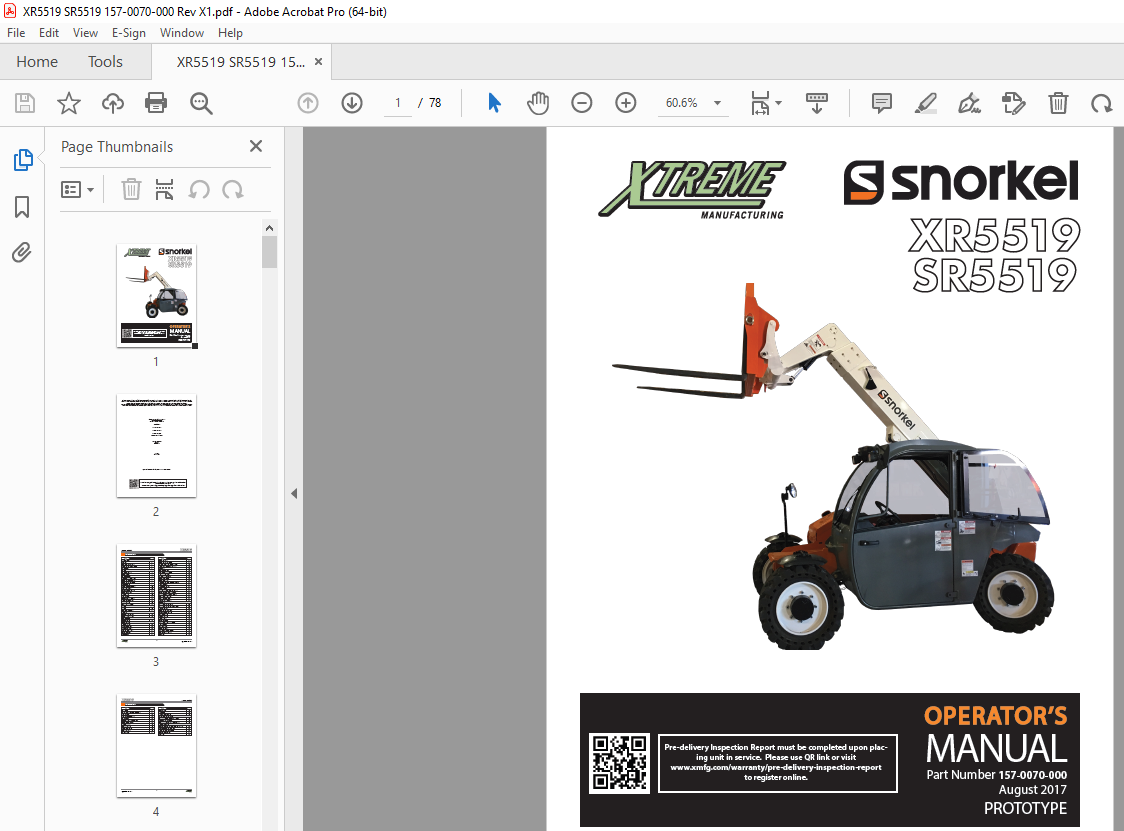
Task: Click thumbnail scrollbar up arrow
Action: point(270,228)
